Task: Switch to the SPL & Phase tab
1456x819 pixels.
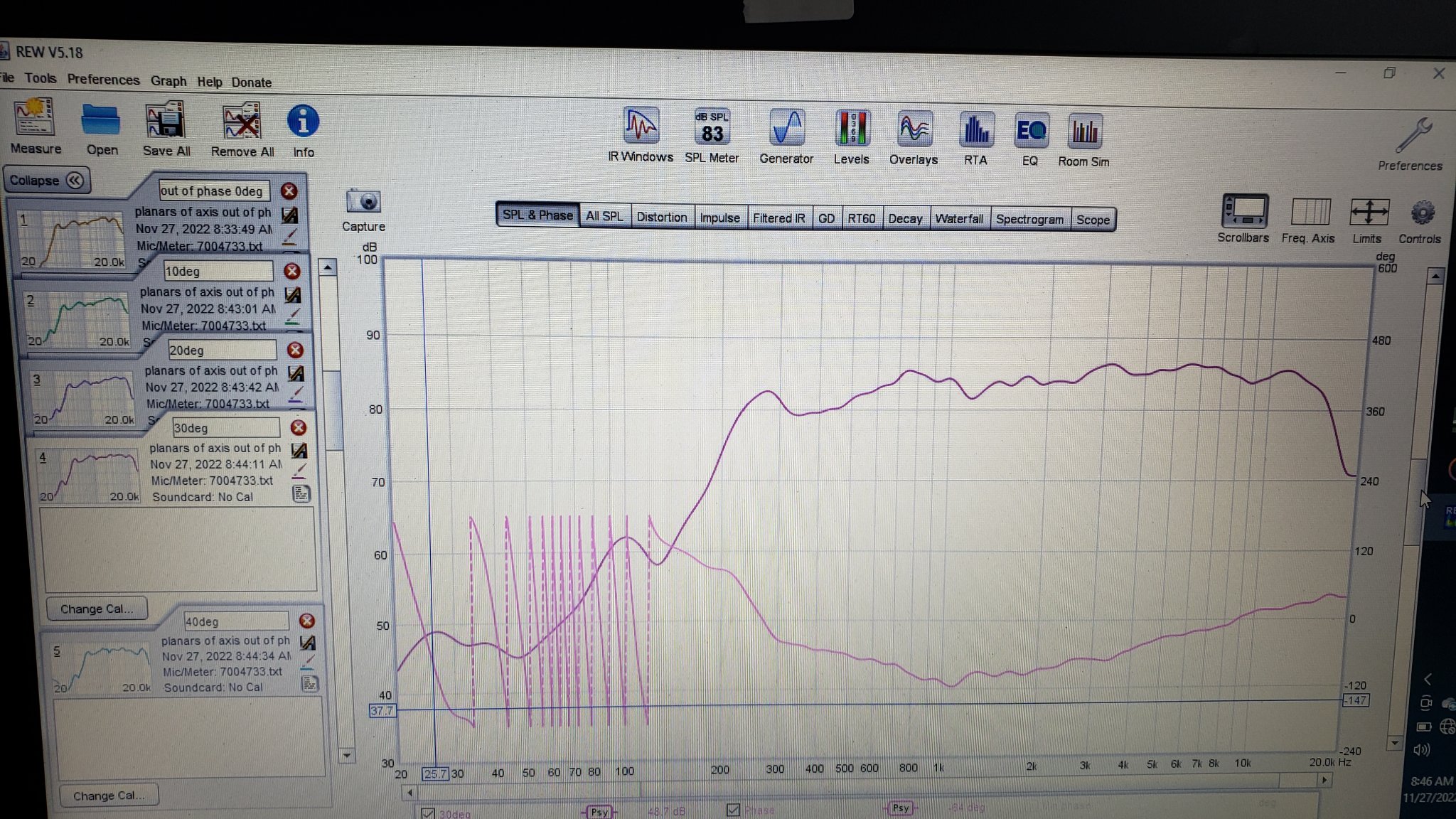Action: point(537,215)
